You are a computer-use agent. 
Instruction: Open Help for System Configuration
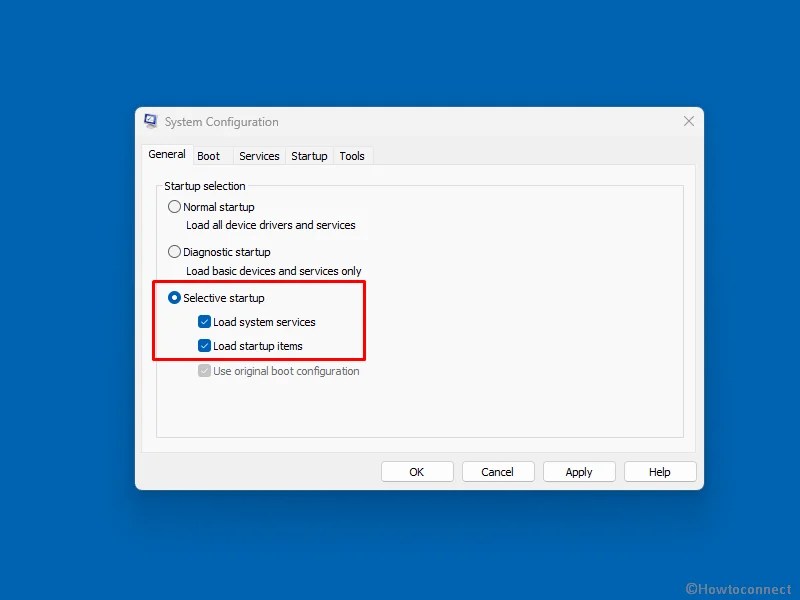coord(660,471)
